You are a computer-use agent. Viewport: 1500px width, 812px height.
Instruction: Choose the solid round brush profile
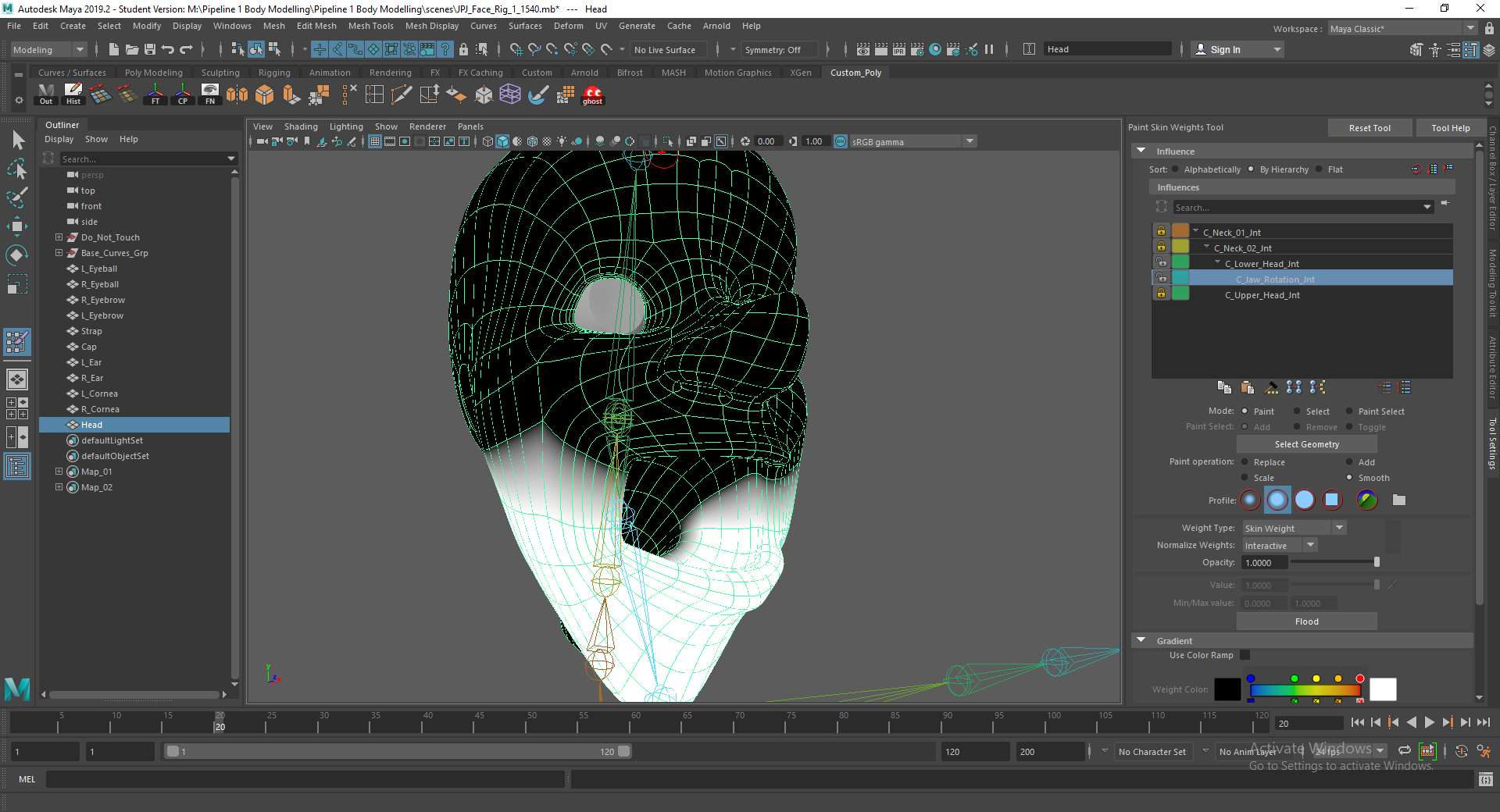point(1305,500)
